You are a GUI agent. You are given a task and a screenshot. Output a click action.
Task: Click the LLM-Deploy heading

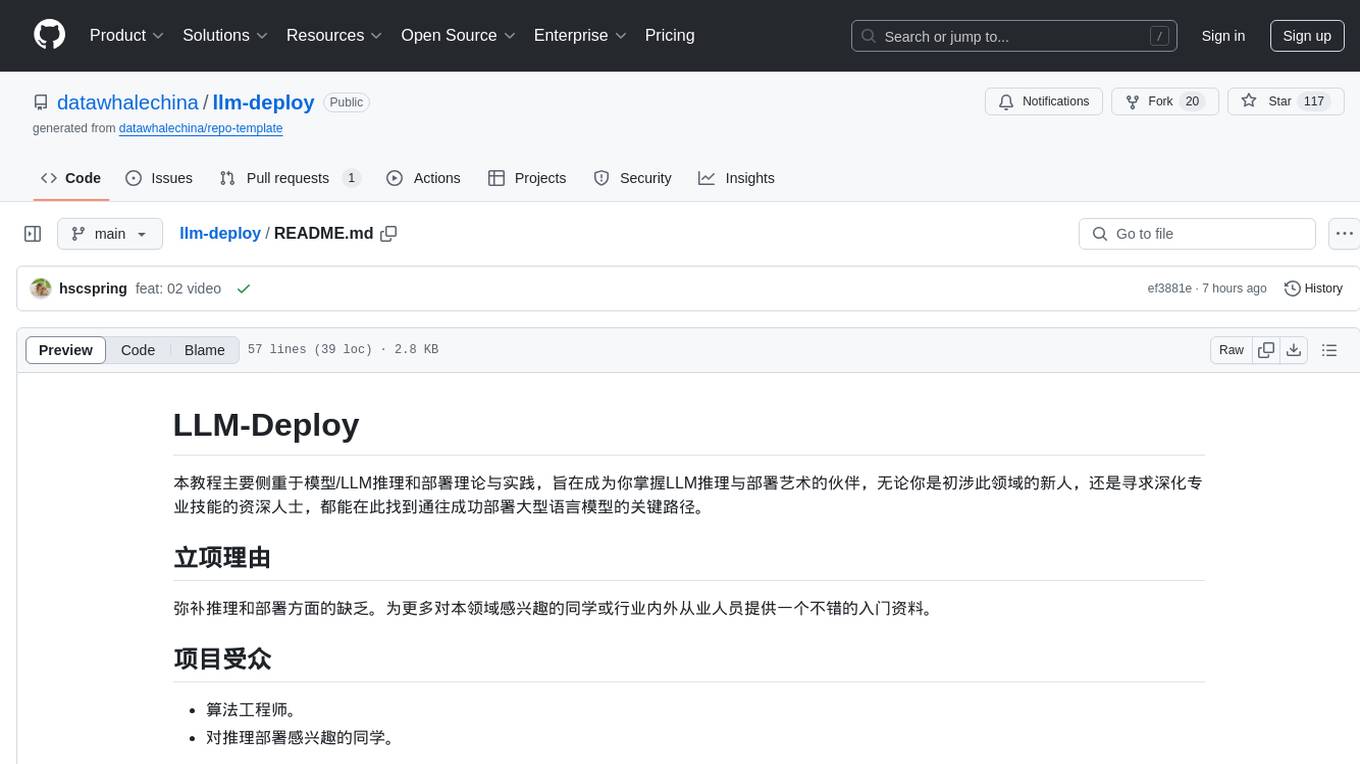click(x=266, y=424)
